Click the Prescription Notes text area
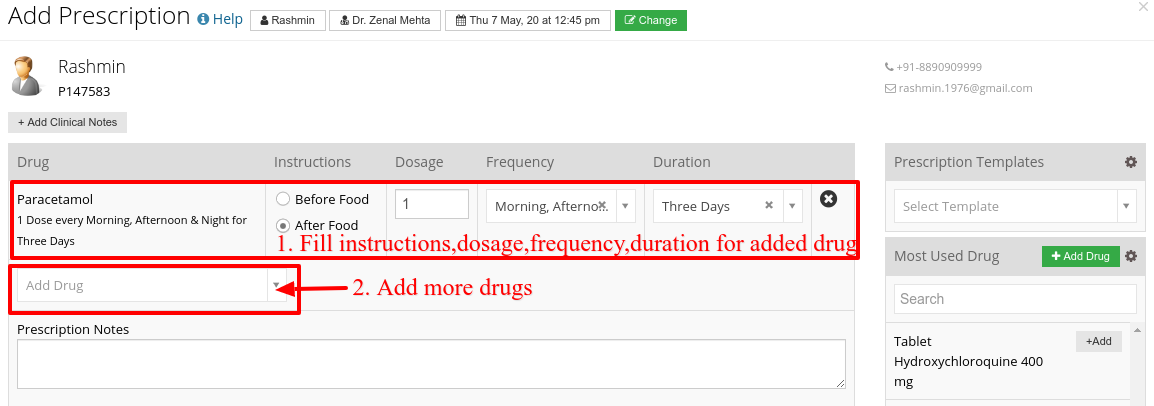The image size is (1154, 406). click(x=431, y=363)
